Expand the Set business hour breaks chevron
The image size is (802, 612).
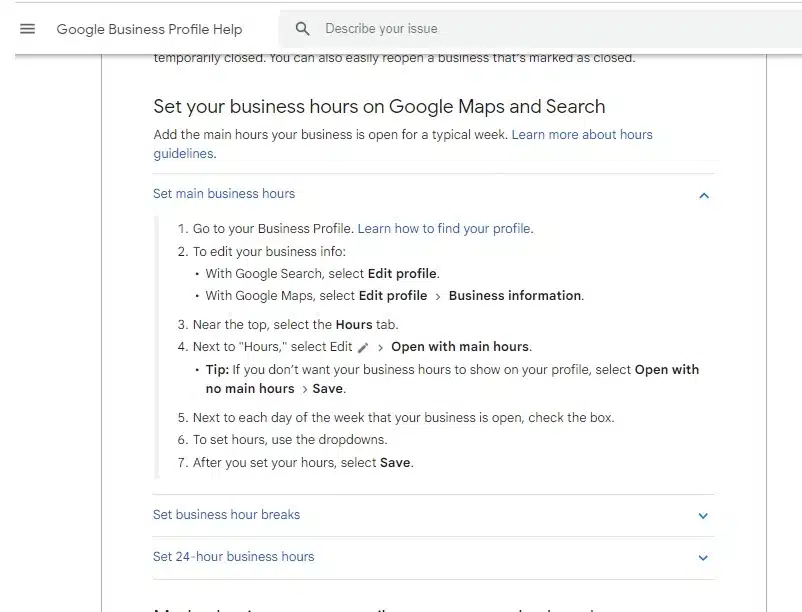click(703, 516)
